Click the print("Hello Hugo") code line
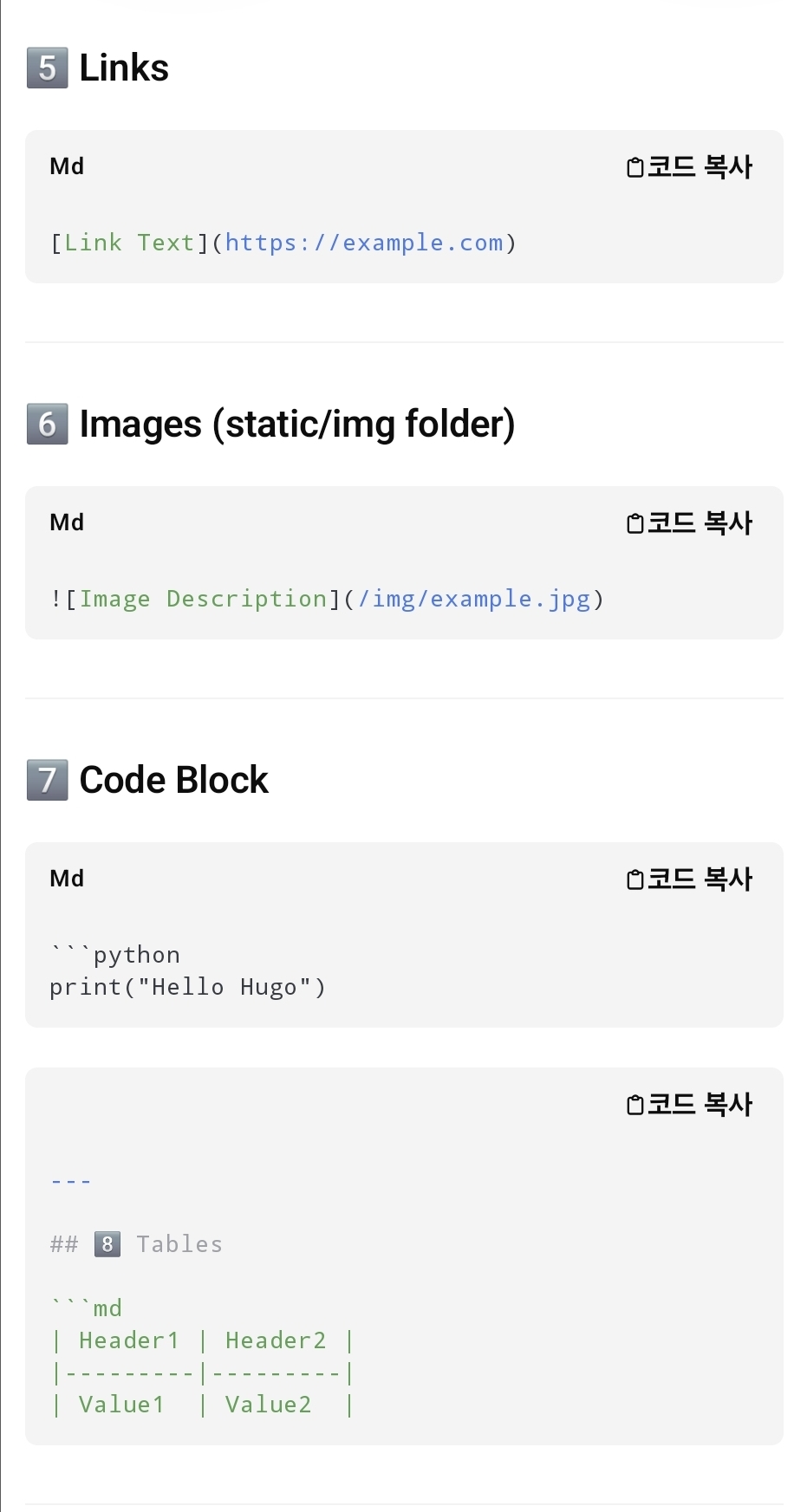 [187, 988]
